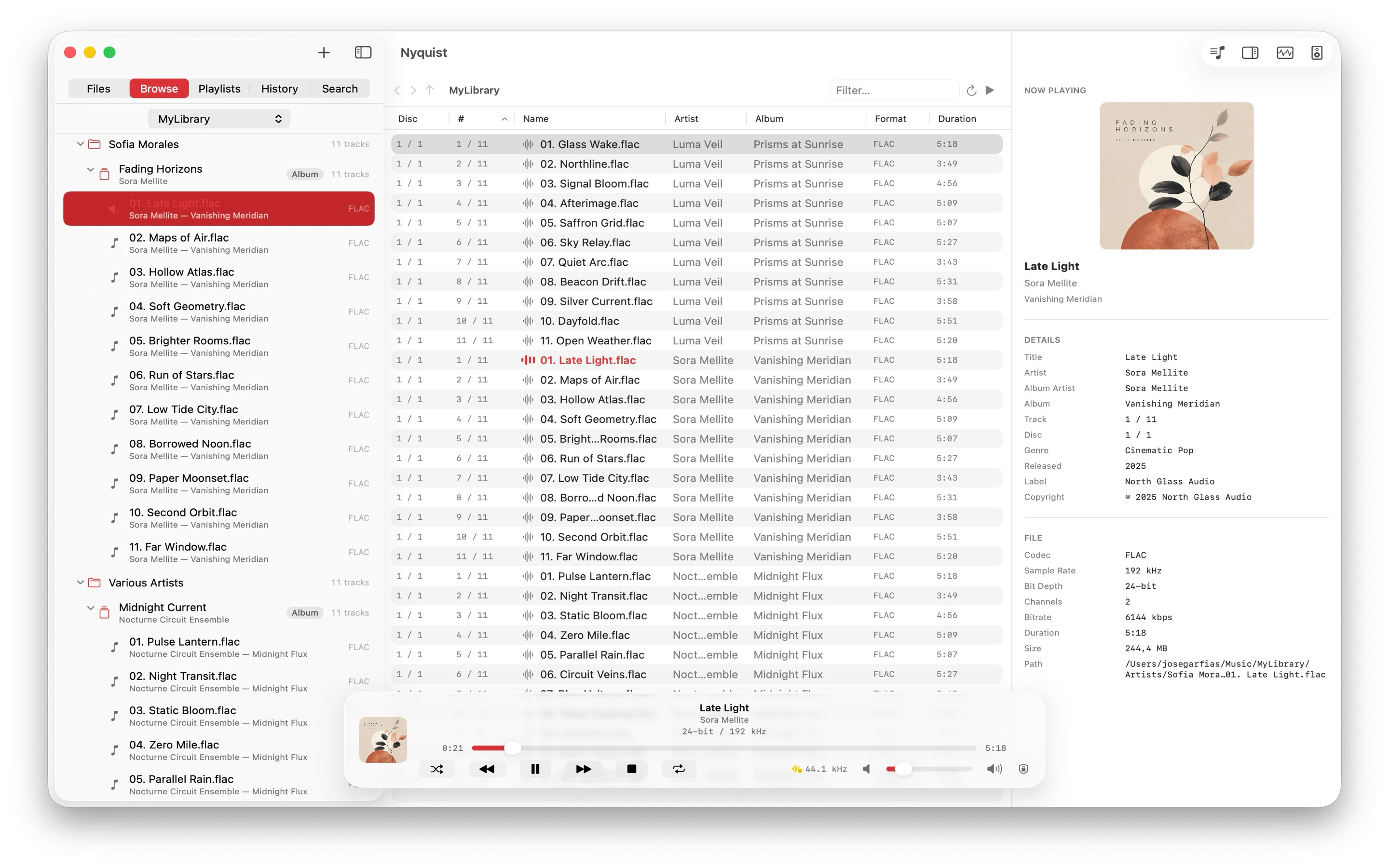This screenshot has height=868, width=1389.
Task: Click the music note icon for Maps of Air
Action: (115, 243)
